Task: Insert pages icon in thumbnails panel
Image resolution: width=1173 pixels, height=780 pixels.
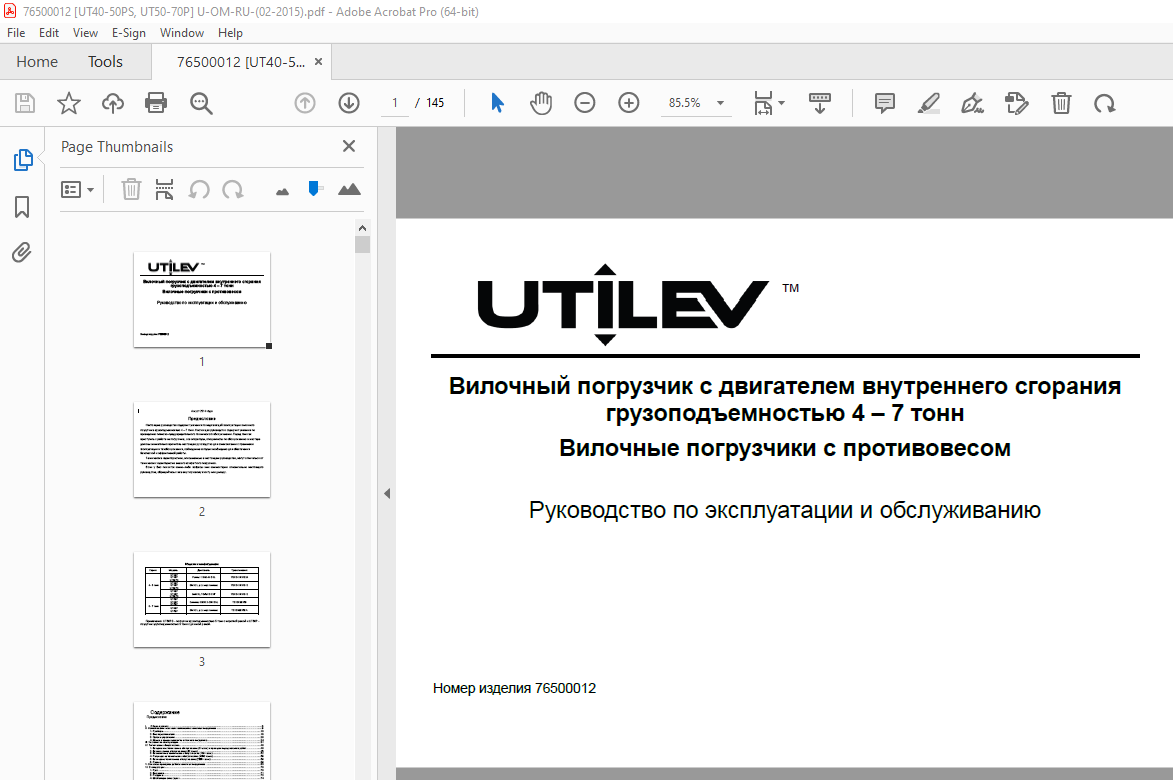Action: [165, 189]
